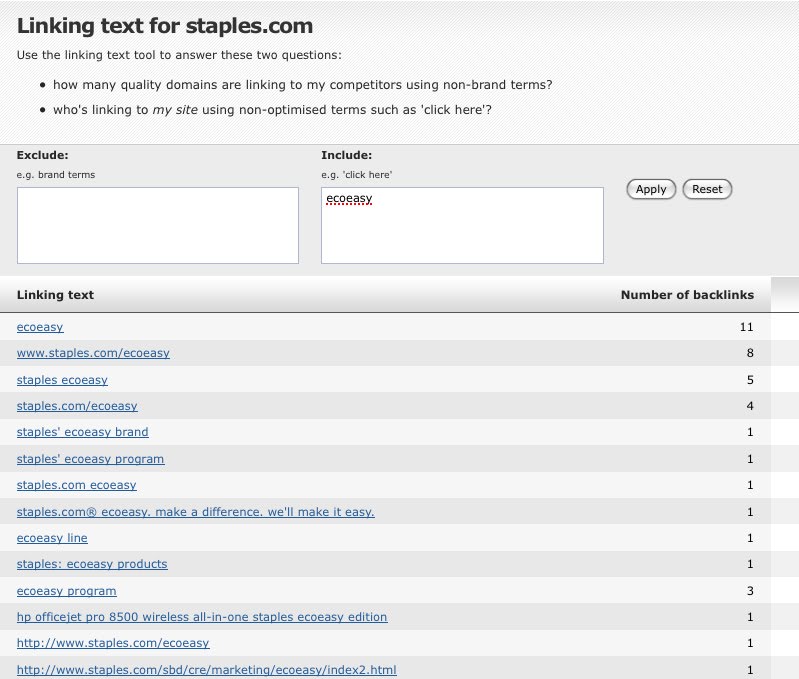Click the staples.com/ecoeasy link
The height and width of the screenshot is (679, 799).
(x=77, y=406)
